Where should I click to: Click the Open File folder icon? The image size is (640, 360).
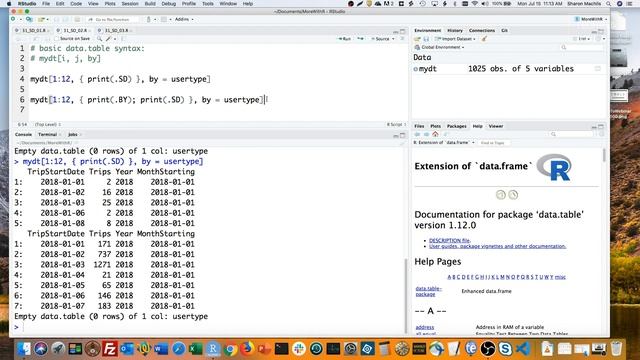click(x=41, y=19)
